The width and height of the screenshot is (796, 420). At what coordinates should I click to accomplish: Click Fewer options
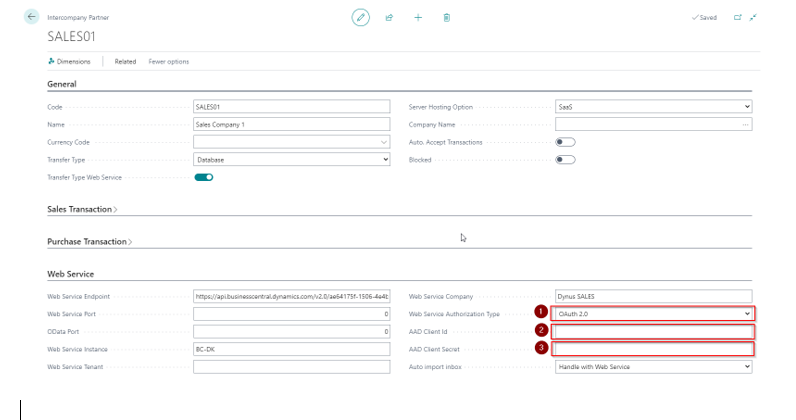[169, 61]
